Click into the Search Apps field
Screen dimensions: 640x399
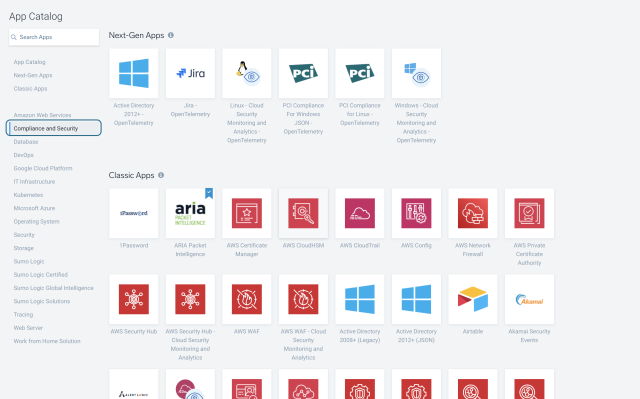pos(54,37)
